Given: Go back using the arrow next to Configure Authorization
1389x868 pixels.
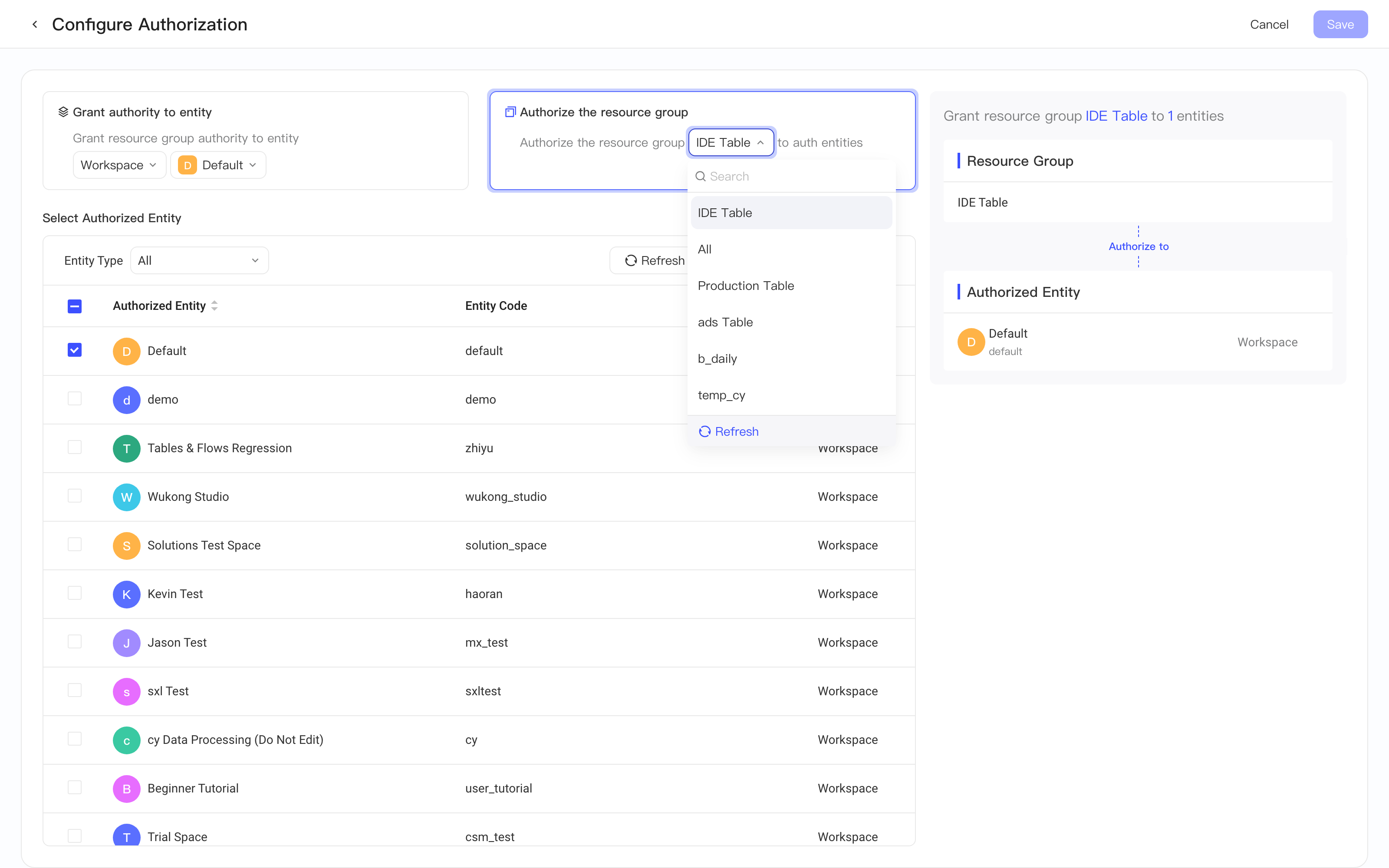Looking at the screenshot, I should click(35, 24).
